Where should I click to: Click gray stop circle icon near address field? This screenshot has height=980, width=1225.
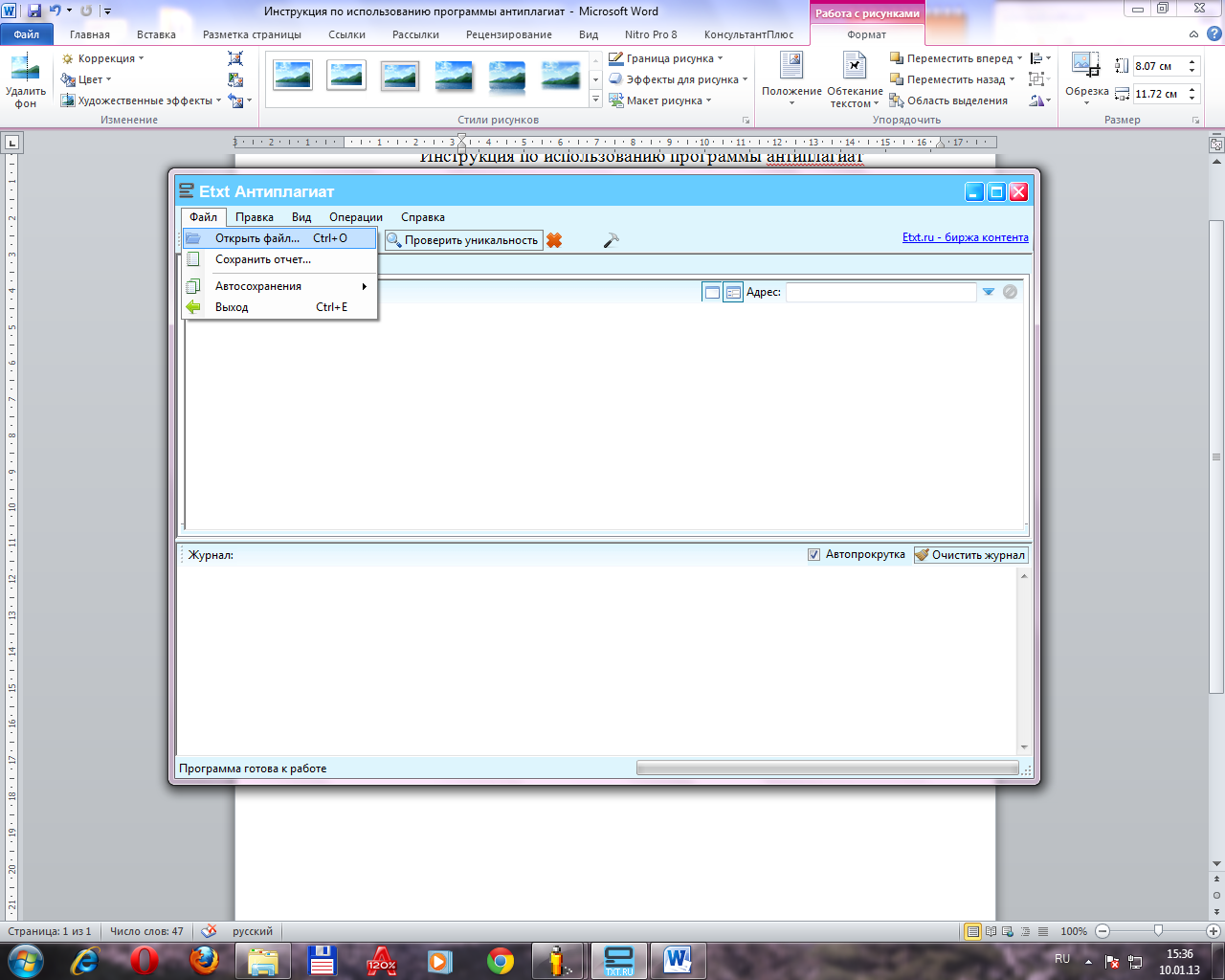(1010, 292)
